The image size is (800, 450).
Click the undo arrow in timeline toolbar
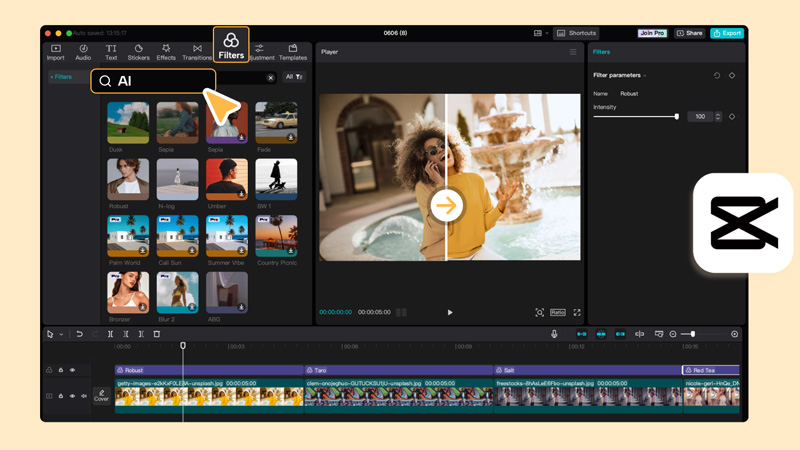(x=79, y=334)
